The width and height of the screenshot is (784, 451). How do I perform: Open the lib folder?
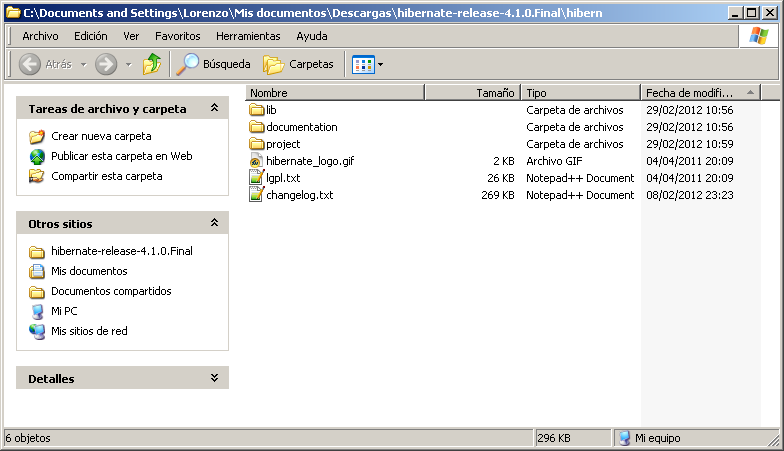[x=271, y=110]
